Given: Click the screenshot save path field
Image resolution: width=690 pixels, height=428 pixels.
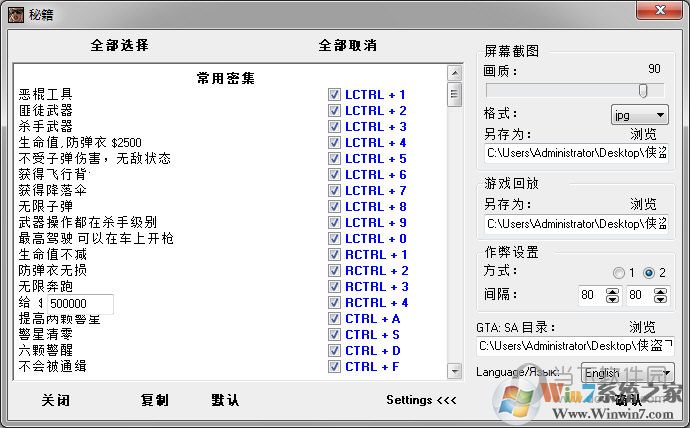Looking at the screenshot, I should [576, 153].
